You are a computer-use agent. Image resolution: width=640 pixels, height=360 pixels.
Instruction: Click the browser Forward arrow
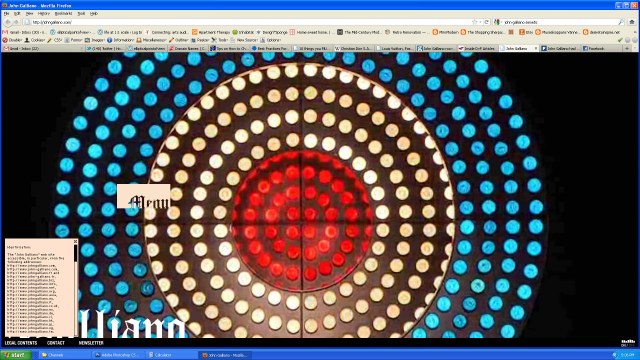16,22
